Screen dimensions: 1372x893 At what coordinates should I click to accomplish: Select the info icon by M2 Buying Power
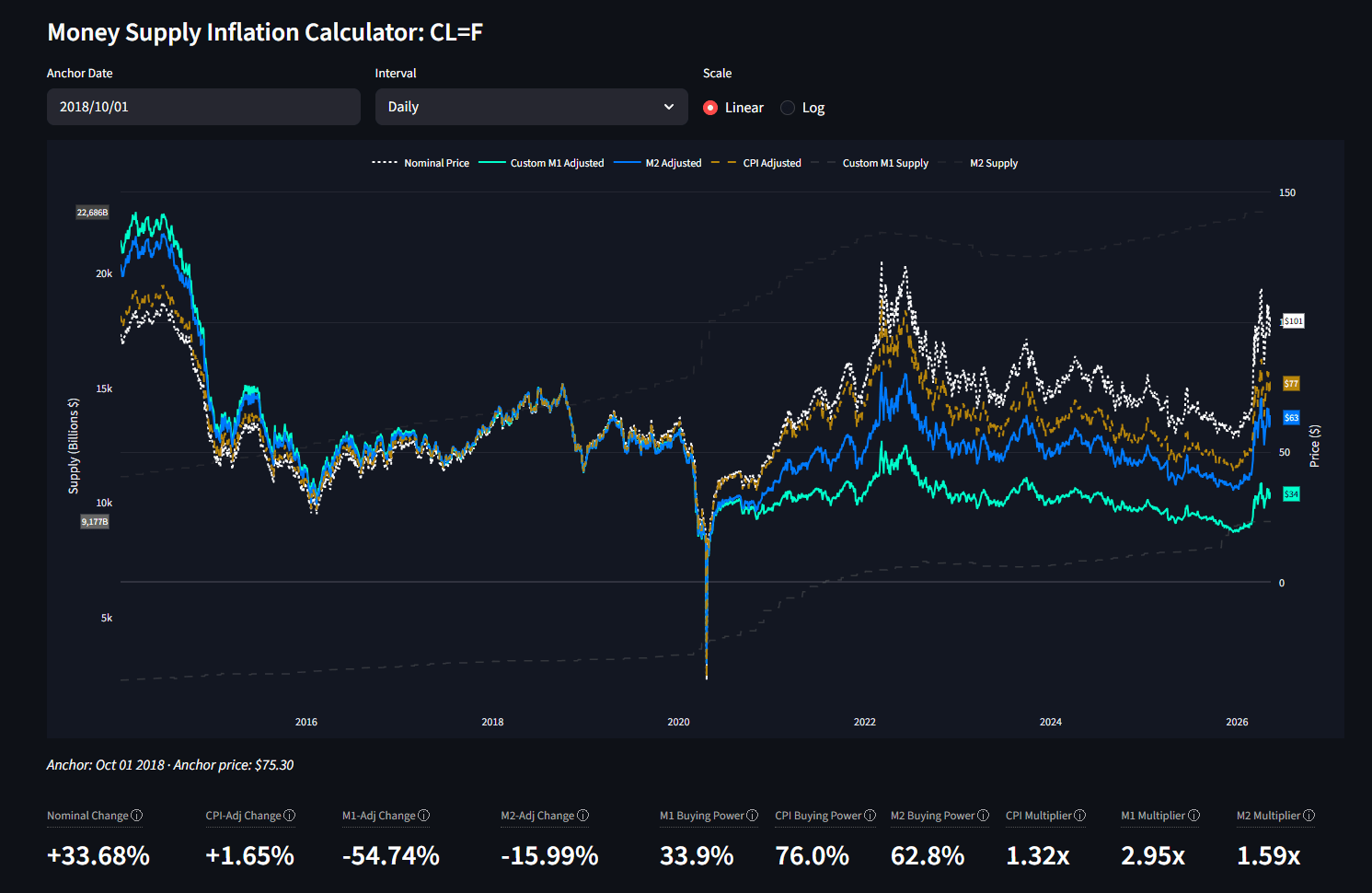tap(984, 816)
